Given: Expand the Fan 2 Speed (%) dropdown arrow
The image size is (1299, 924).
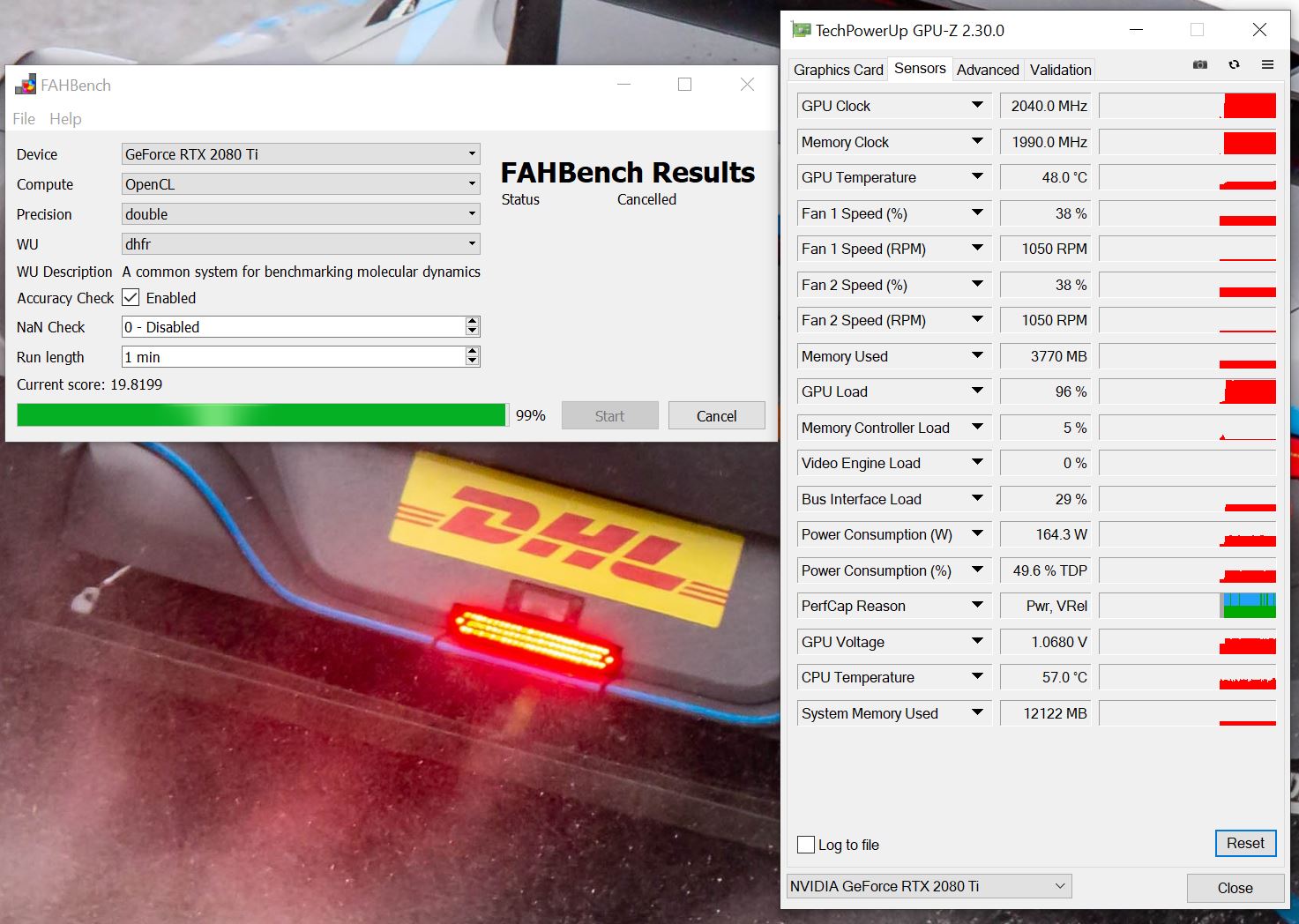Looking at the screenshot, I should [x=977, y=284].
